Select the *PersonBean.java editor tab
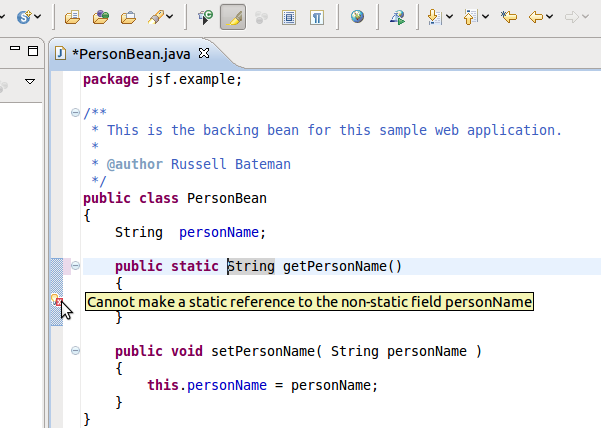The image size is (601, 428). coord(131,54)
